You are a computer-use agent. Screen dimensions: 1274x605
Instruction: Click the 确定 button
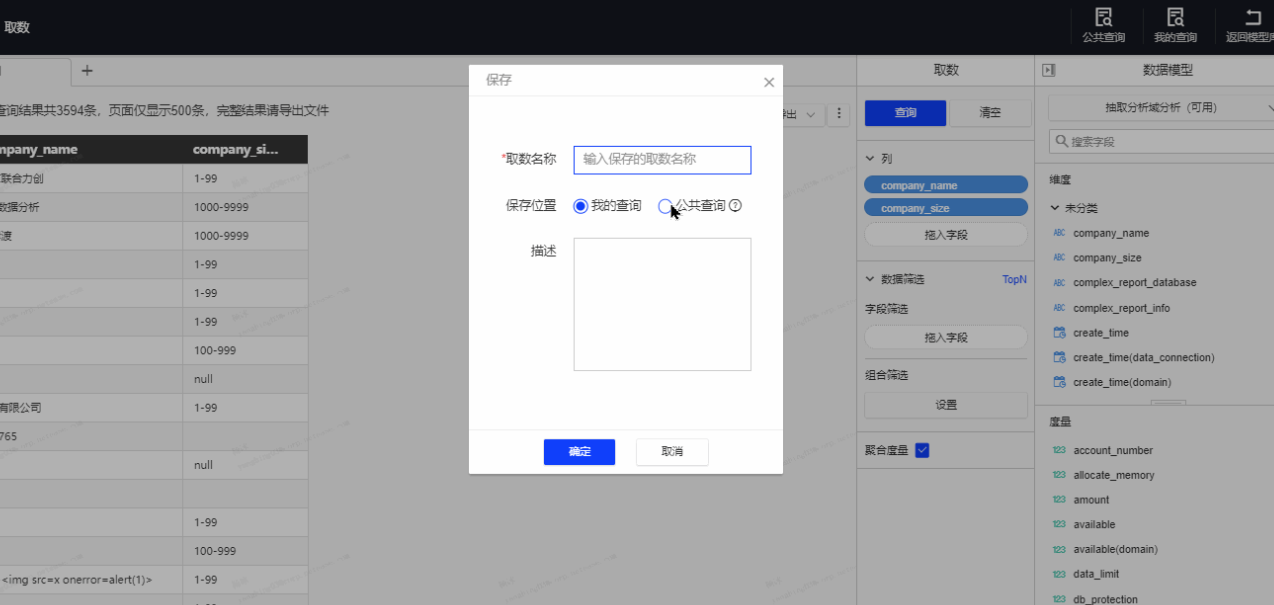579,452
